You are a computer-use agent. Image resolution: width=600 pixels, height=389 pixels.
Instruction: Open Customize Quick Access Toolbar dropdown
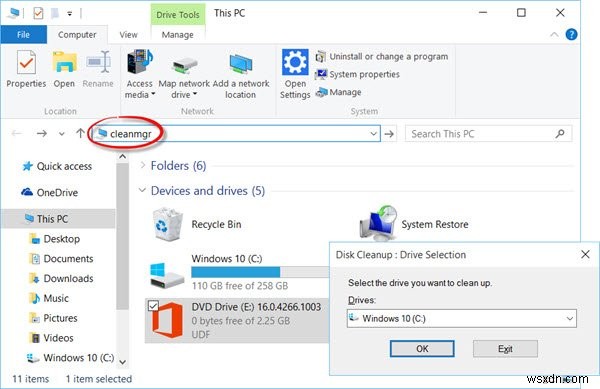click(70, 14)
